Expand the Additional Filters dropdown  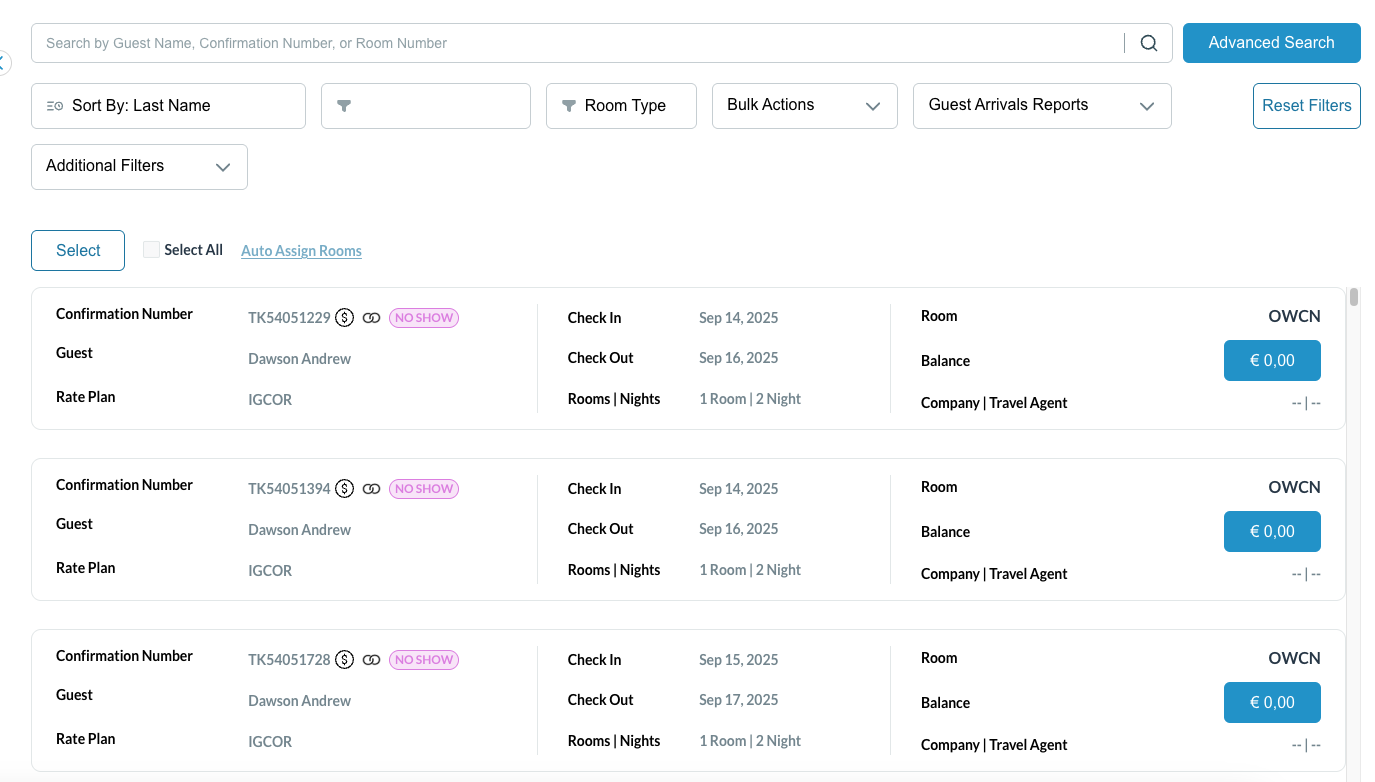[x=139, y=167]
